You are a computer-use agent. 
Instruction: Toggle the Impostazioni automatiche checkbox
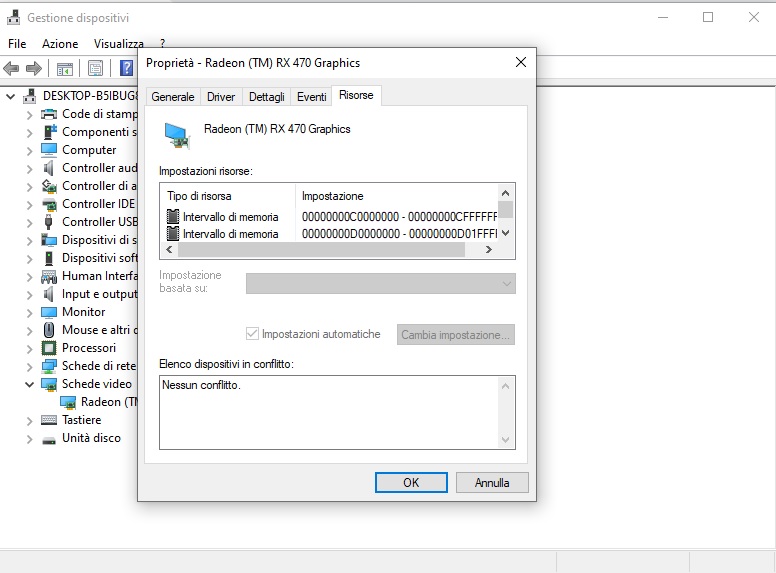click(252, 334)
